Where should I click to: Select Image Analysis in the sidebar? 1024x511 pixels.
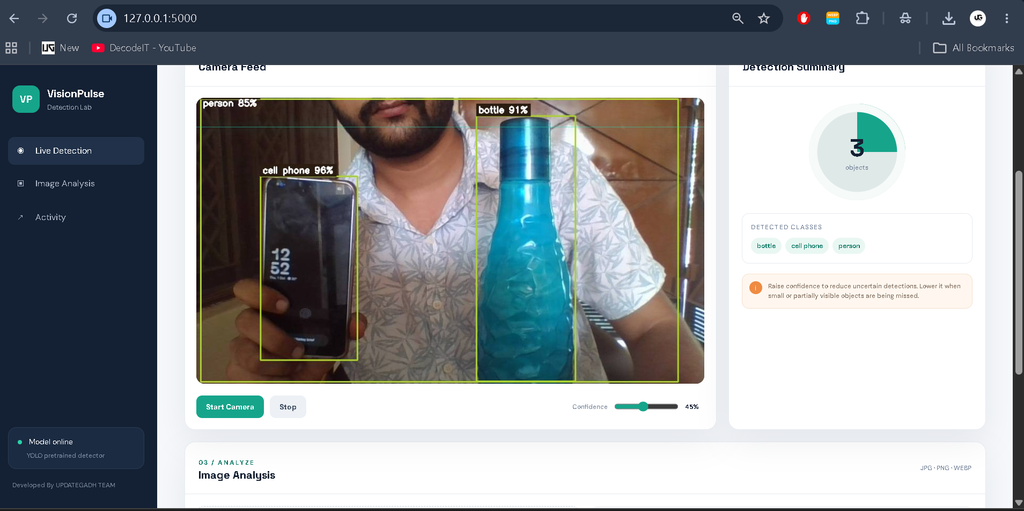pos(76,184)
